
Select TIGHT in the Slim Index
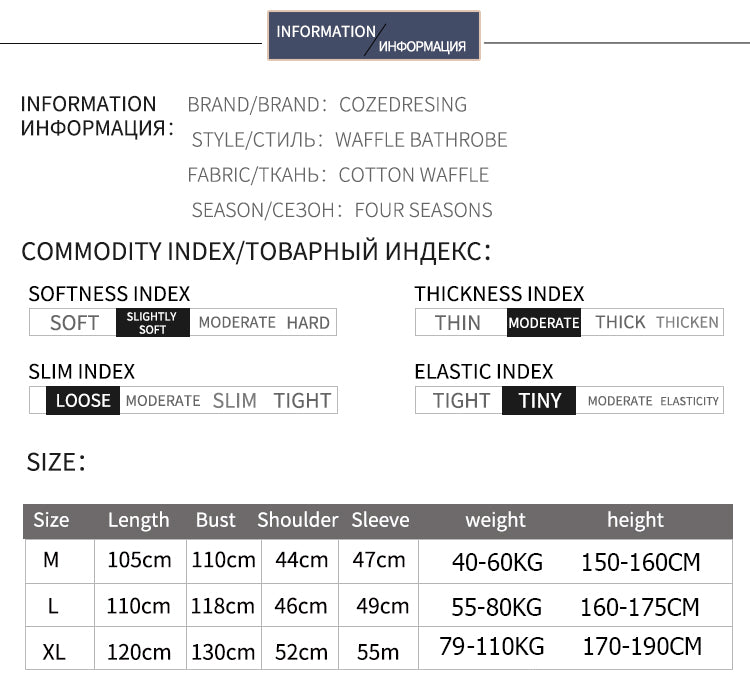pyautogui.click(x=302, y=400)
